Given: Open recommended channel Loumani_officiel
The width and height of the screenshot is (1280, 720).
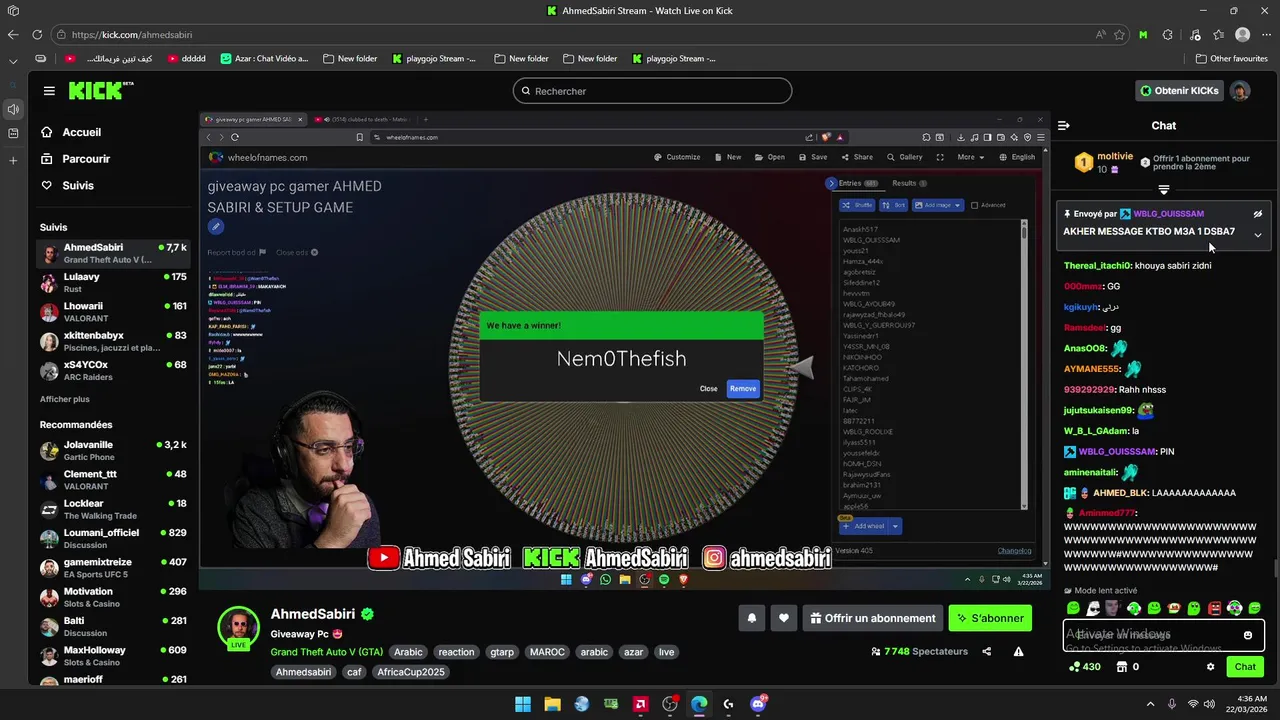Looking at the screenshot, I should (113, 538).
